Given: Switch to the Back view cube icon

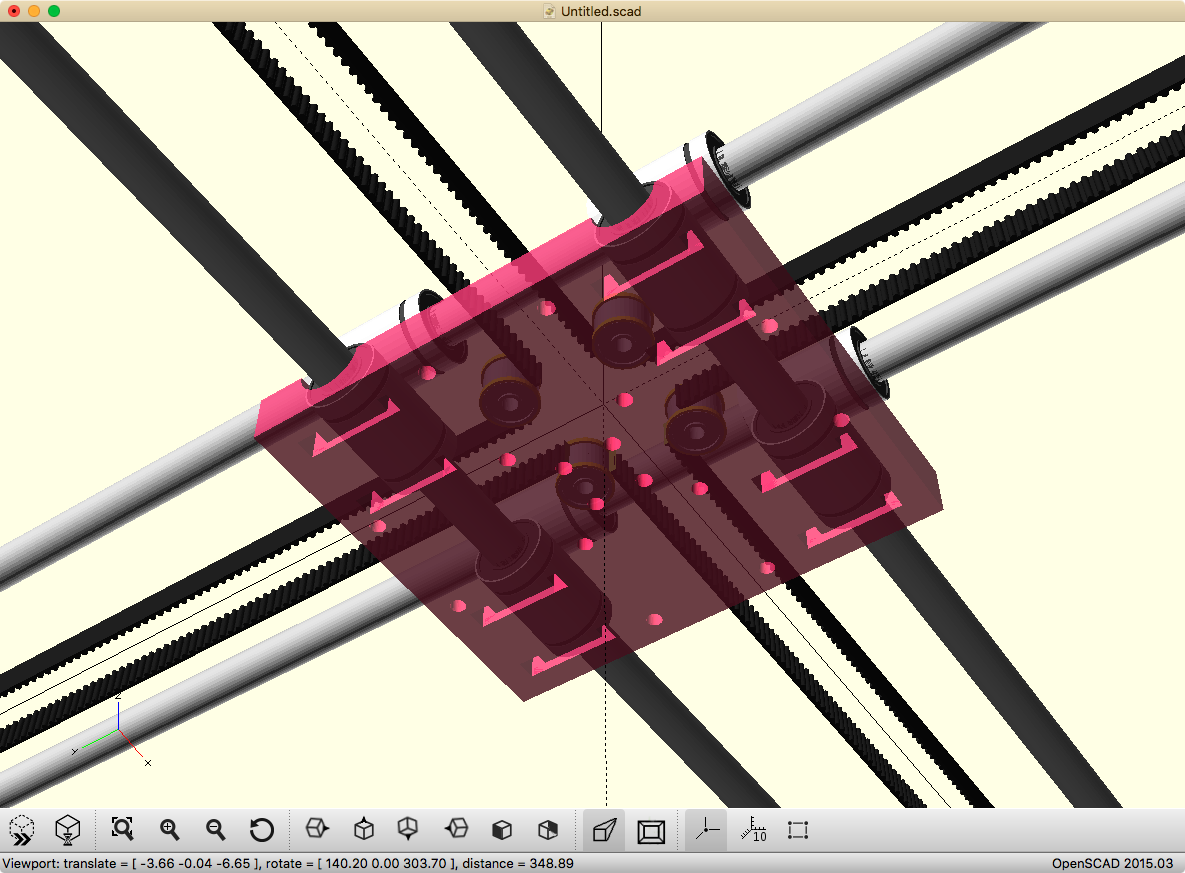Looking at the screenshot, I should click(548, 829).
